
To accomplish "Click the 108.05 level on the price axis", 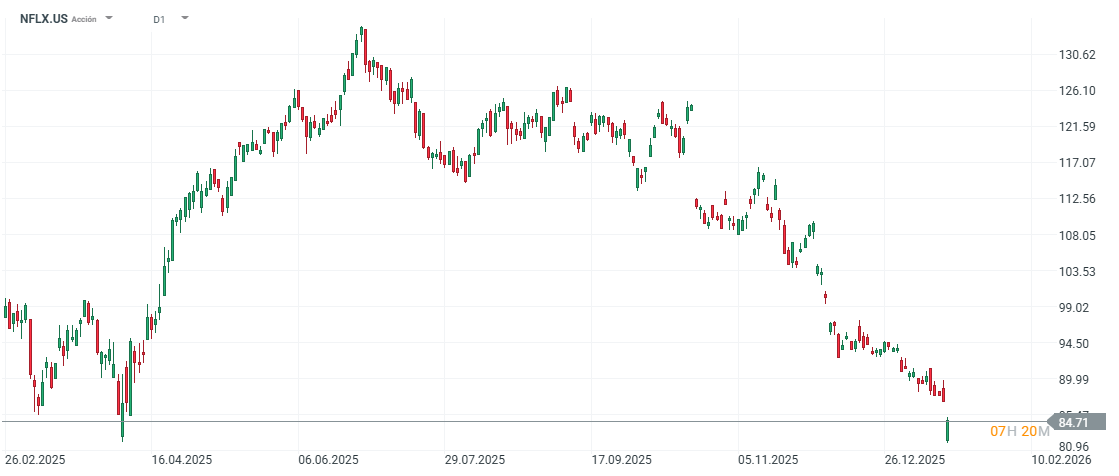I will coord(1077,235).
